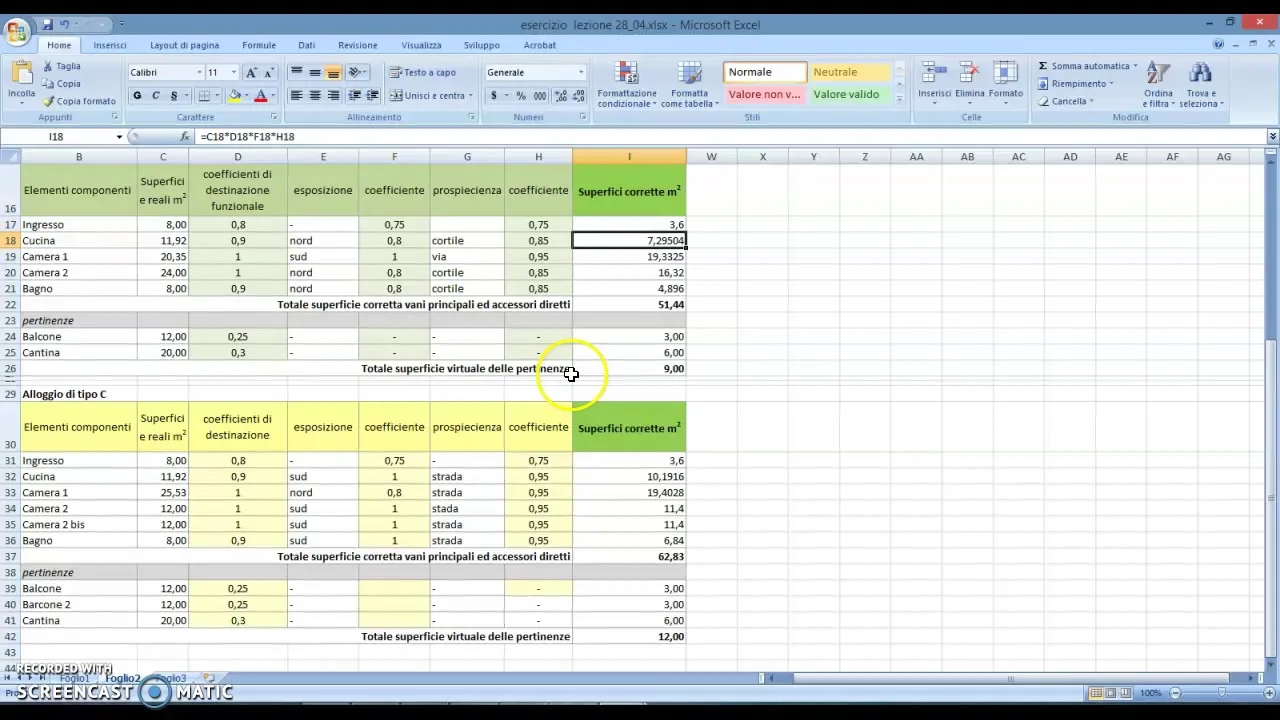Image resolution: width=1280 pixels, height=720 pixels.
Task: Click the zoom slider at the bottom right
Action: coord(1222,692)
